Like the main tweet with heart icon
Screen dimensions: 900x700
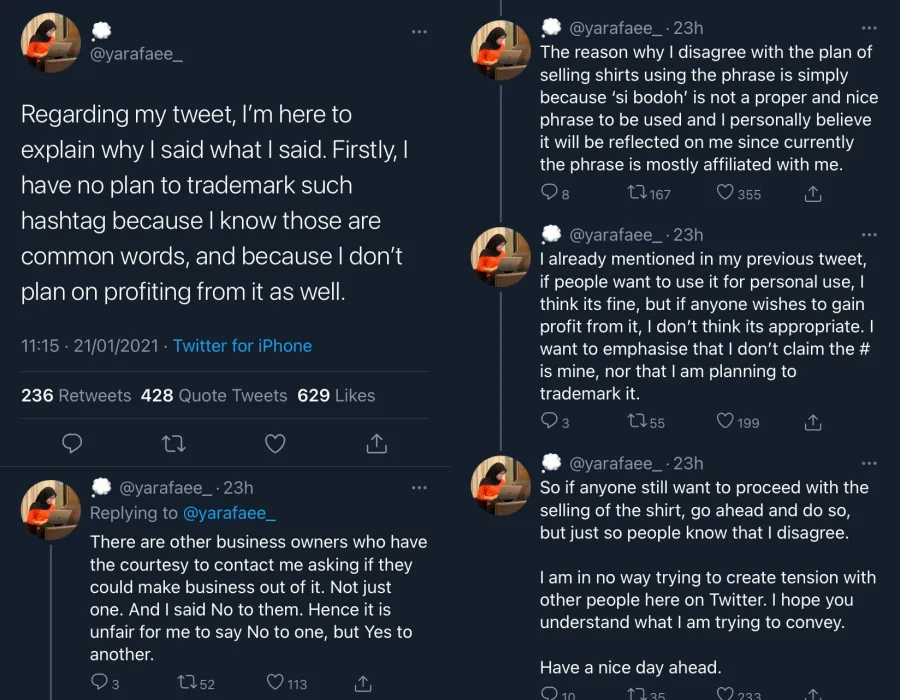pyautogui.click(x=275, y=443)
